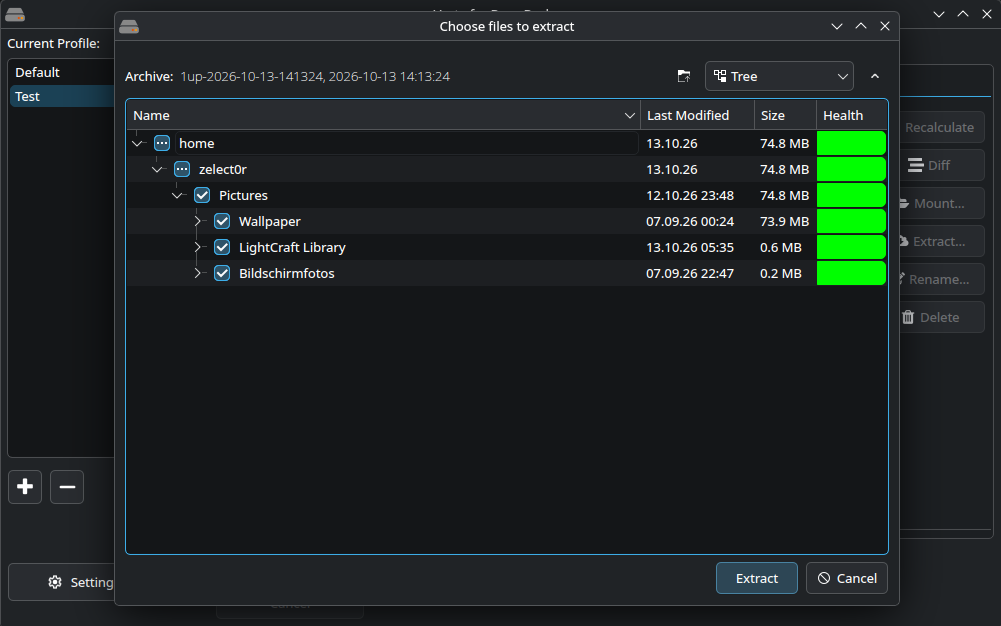Click the plus icon to add profile
This screenshot has height=626, width=1001.
[x=25, y=487]
